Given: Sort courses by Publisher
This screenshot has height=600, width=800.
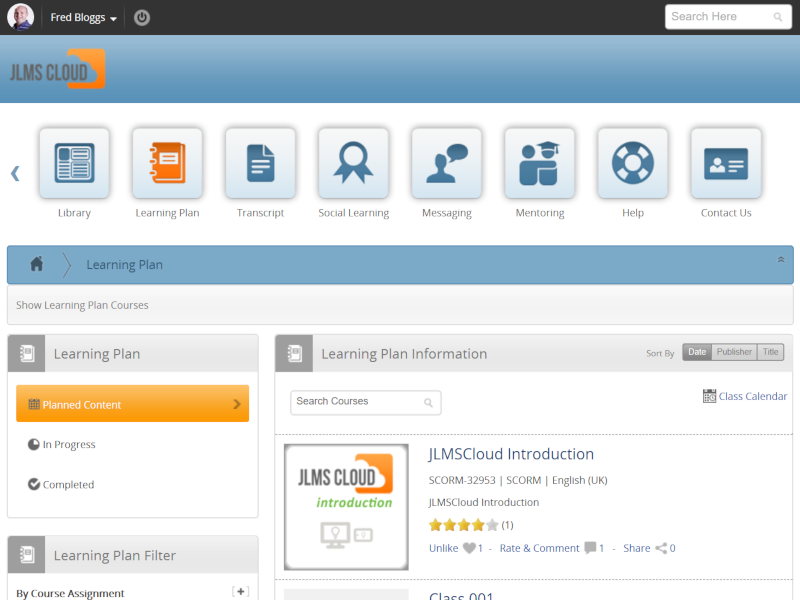Looking at the screenshot, I should tap(734, 352).
